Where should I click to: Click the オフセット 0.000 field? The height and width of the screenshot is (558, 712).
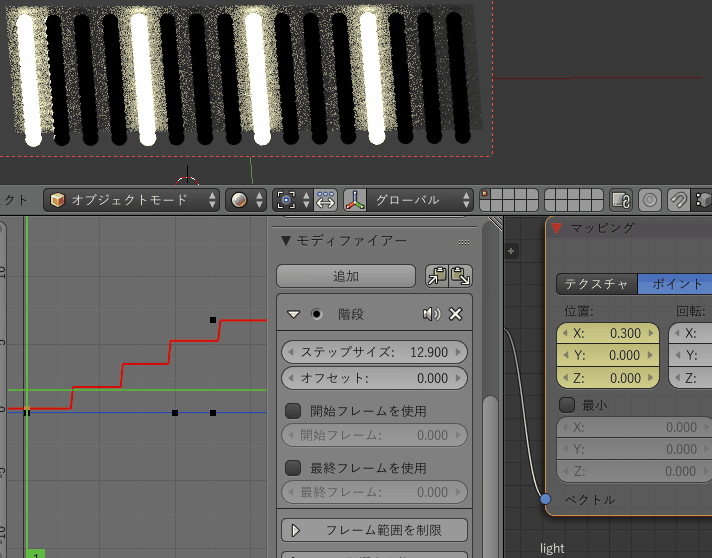[374, 378]
